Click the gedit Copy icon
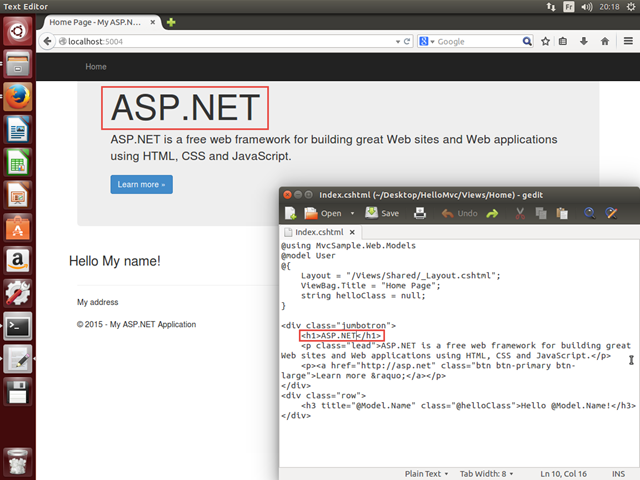The image size is (640, 480). 541,213
